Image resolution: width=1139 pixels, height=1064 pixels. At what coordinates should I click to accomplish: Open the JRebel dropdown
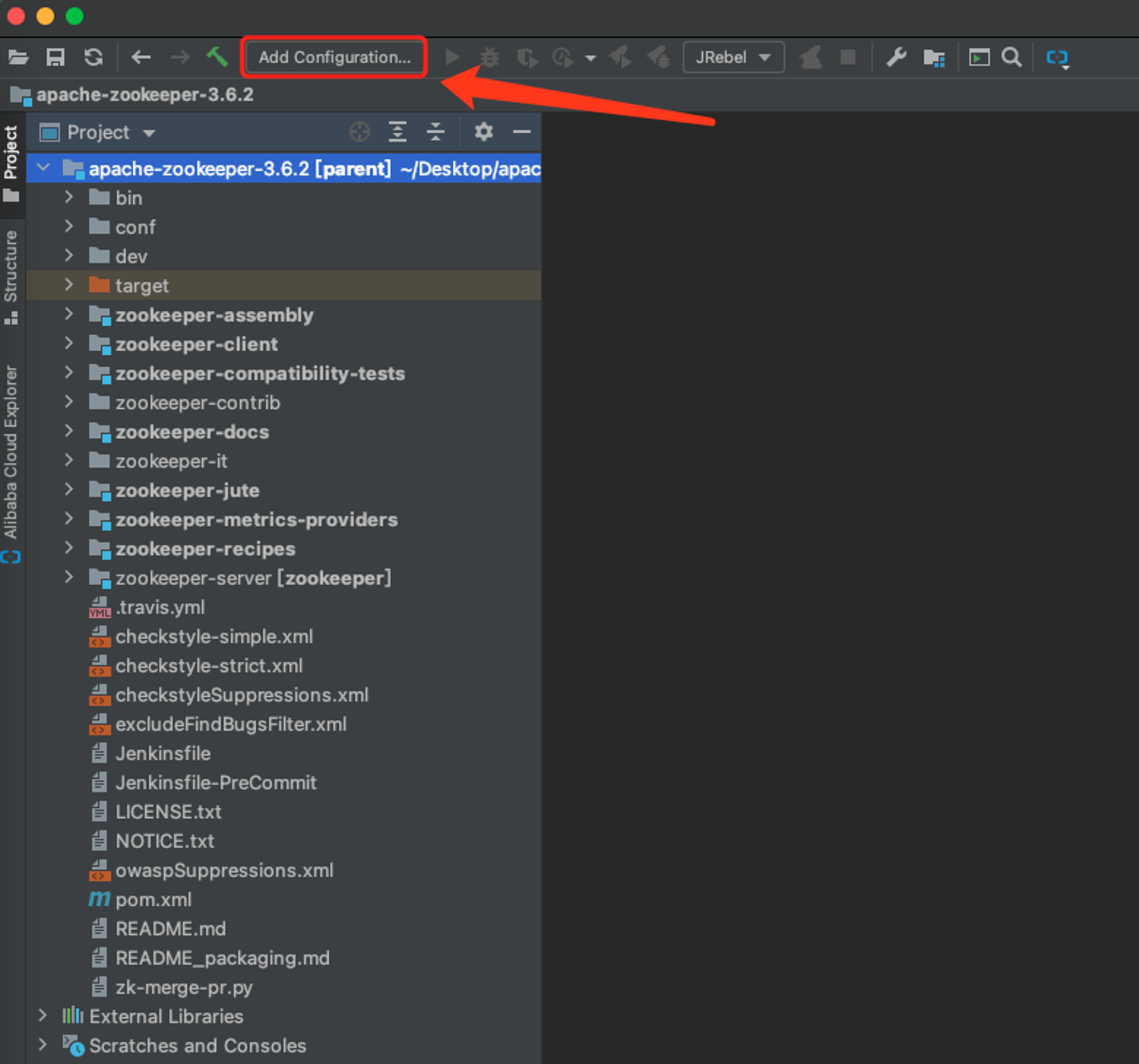pyautogui.click(x=733, y=57)
